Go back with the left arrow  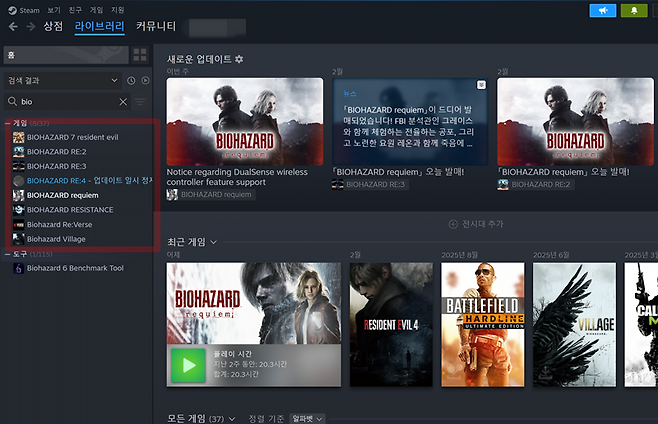(13, 27)
